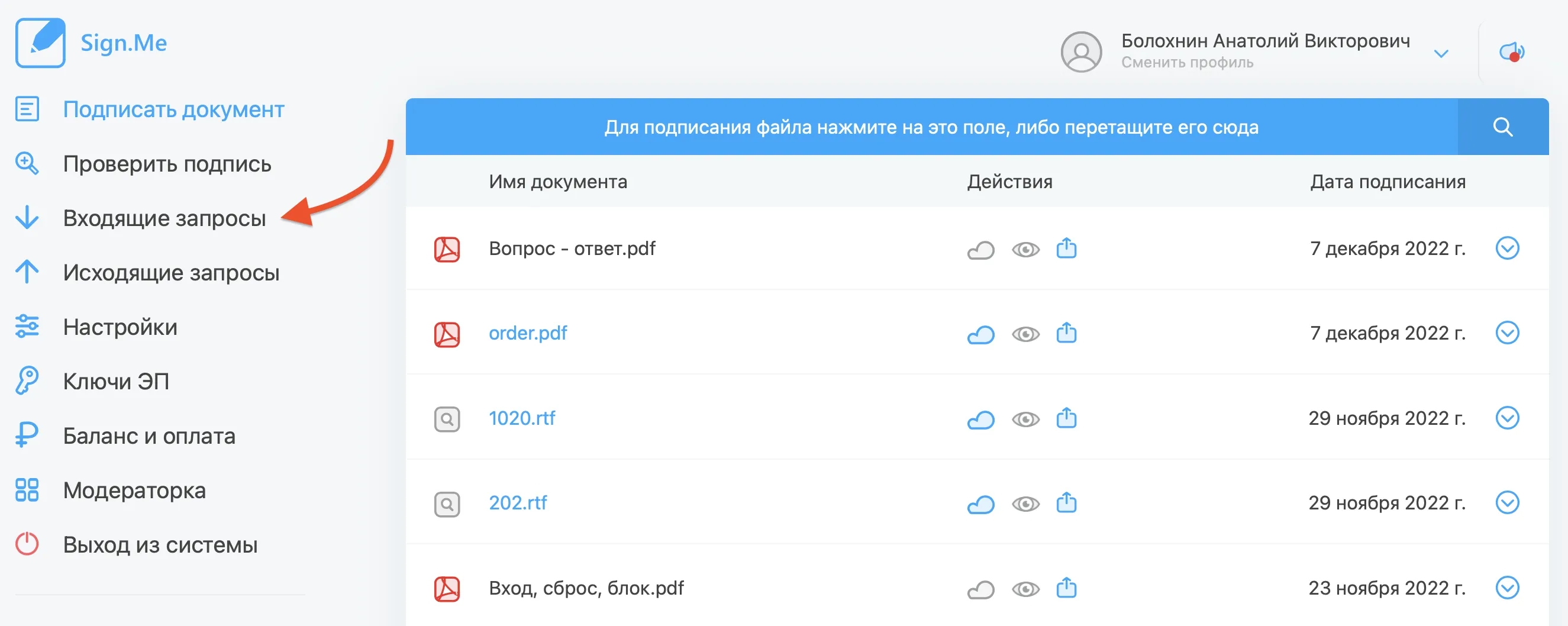Click cloud icon for 1020.rtf
This screenshot has width=1568, height=626.
(x=980, y=420)
